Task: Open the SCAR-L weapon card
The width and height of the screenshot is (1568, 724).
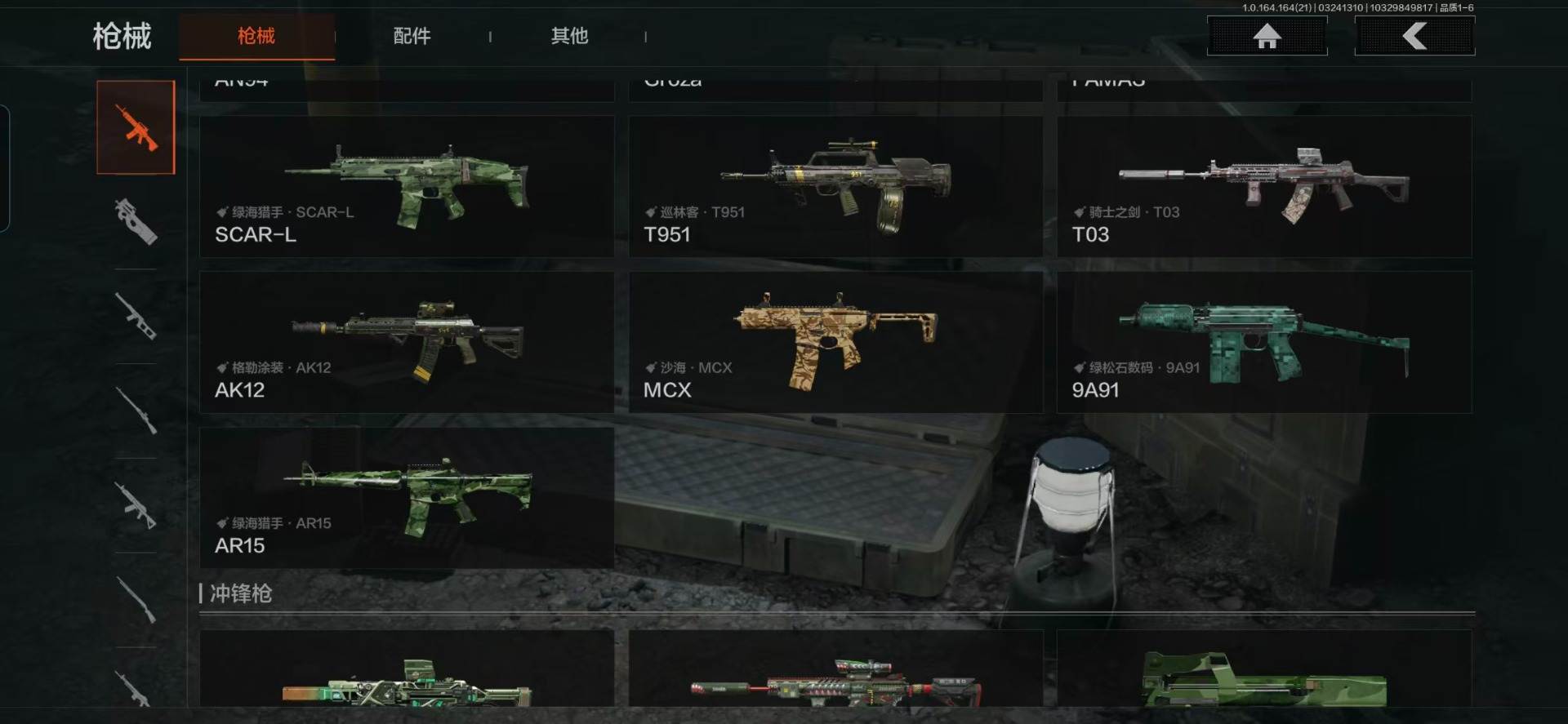Action: coord(407,187)
